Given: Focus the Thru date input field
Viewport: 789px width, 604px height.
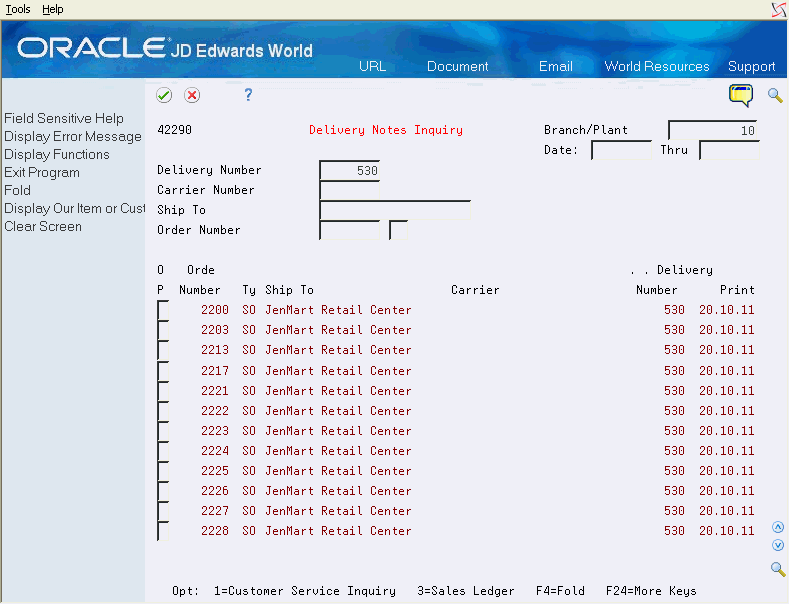Looking at the screenshot, I should point(729,150).
